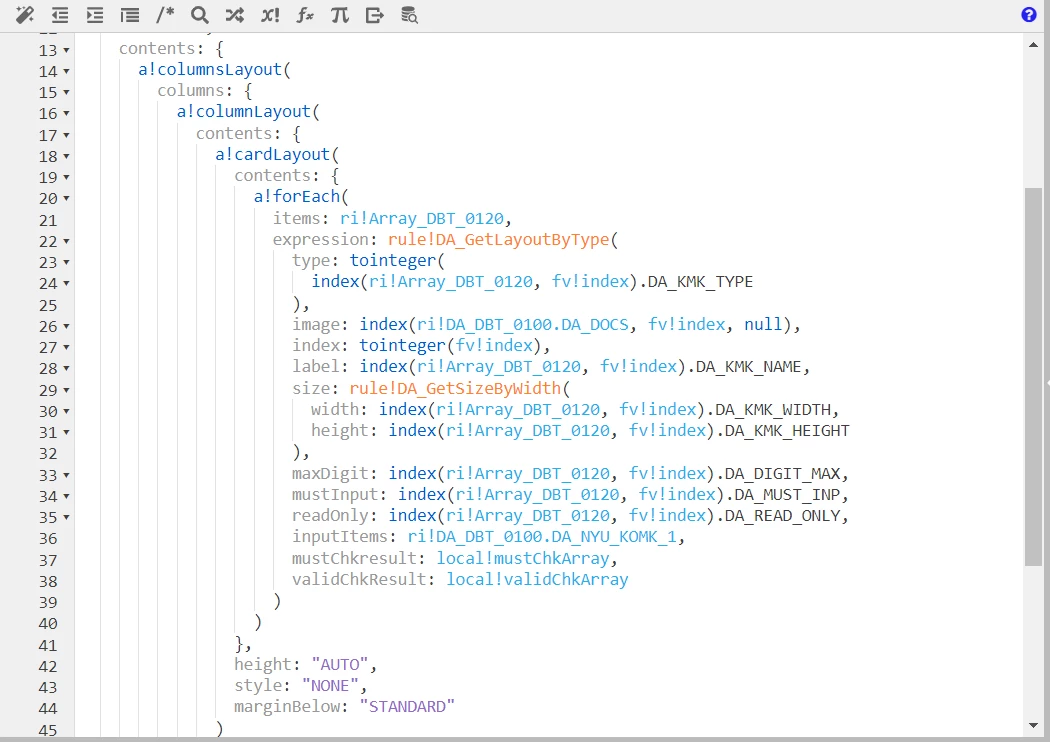Click local!mustChkArray on line 37
The image size is (1050, 742).
pos(523,559)
